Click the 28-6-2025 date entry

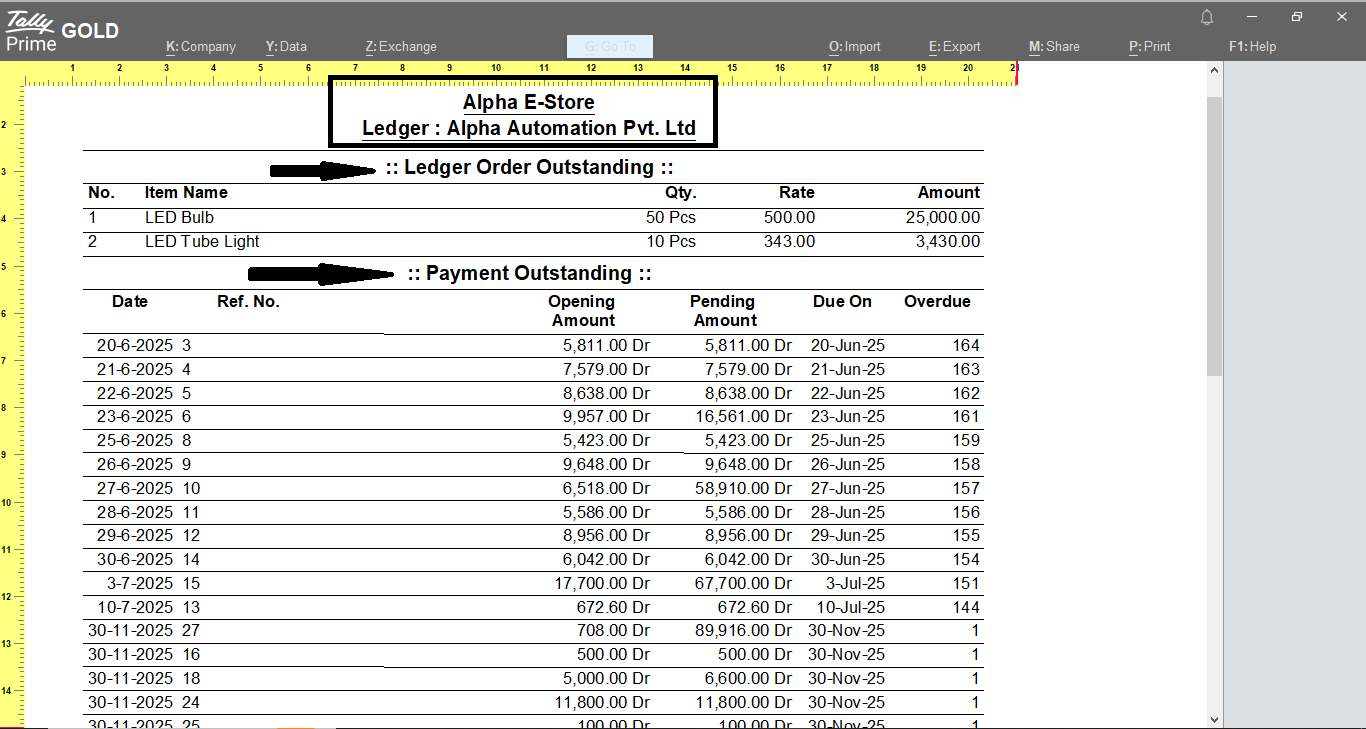135,512
